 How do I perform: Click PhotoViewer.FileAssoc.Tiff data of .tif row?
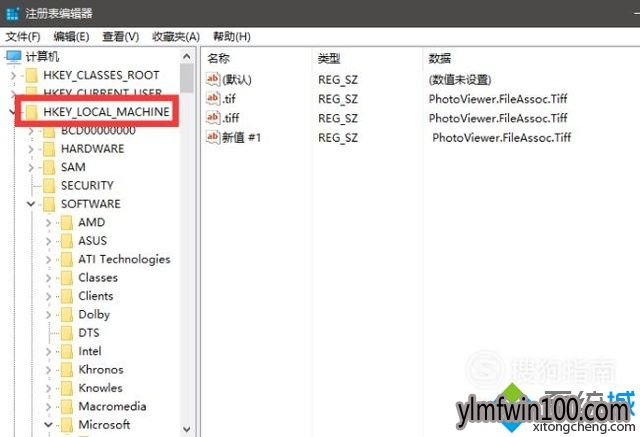coord(498,98)
